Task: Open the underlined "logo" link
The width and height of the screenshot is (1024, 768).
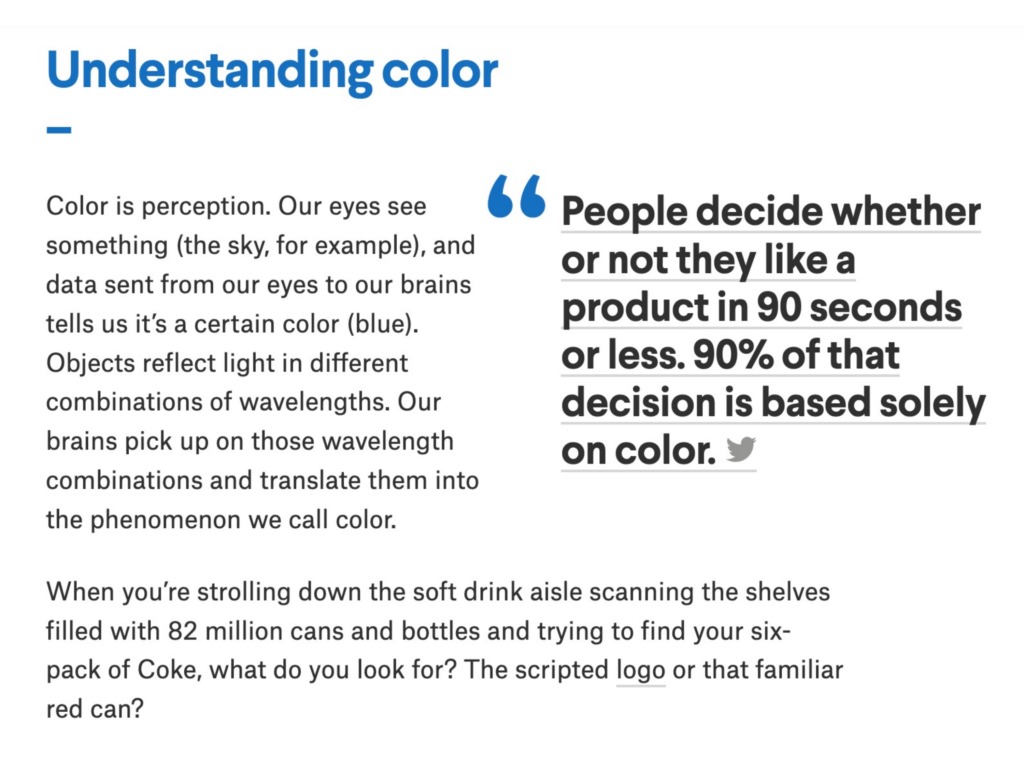Action: coord(641,670)
